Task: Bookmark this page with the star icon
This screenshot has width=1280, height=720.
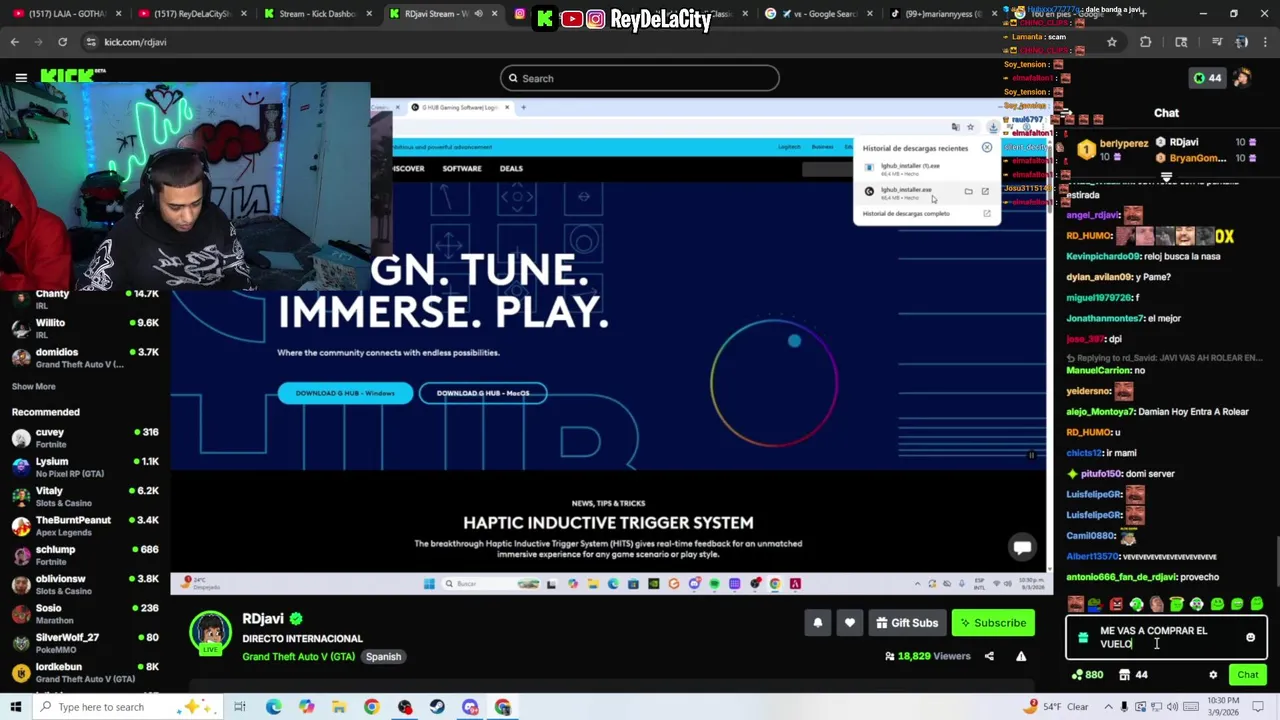Action: click(1111, 42)
